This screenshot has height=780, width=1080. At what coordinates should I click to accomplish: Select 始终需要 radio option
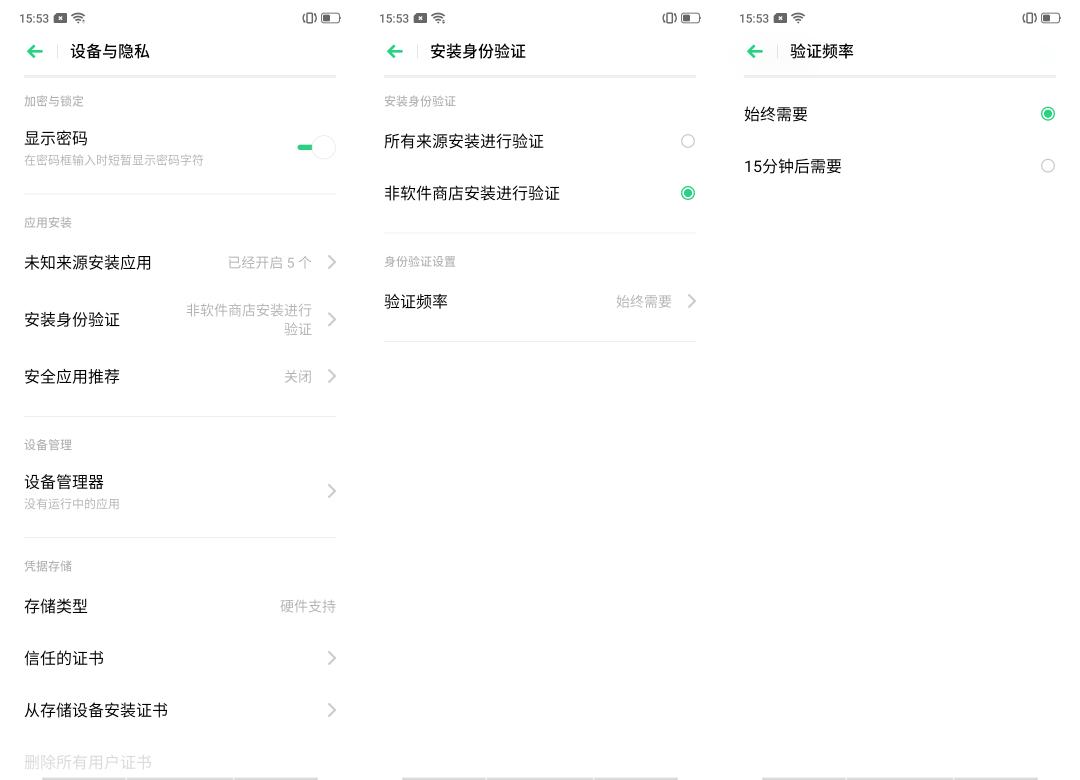1048,114
